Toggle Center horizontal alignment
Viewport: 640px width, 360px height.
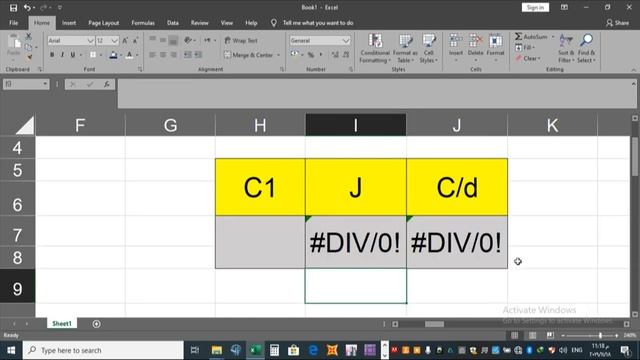[x=163, y=55]
